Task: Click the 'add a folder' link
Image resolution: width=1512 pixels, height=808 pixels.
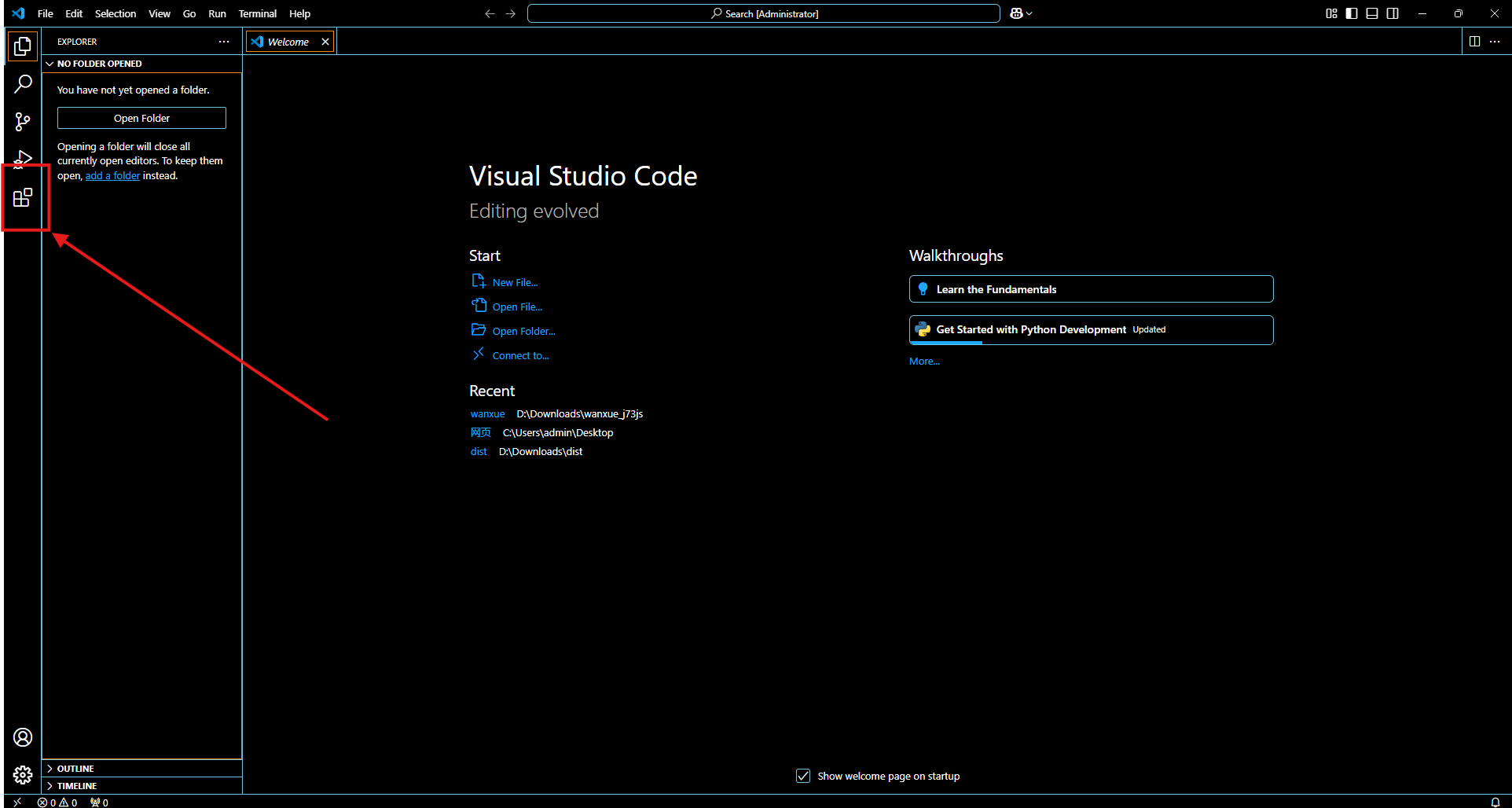Action: coord(112,176)
